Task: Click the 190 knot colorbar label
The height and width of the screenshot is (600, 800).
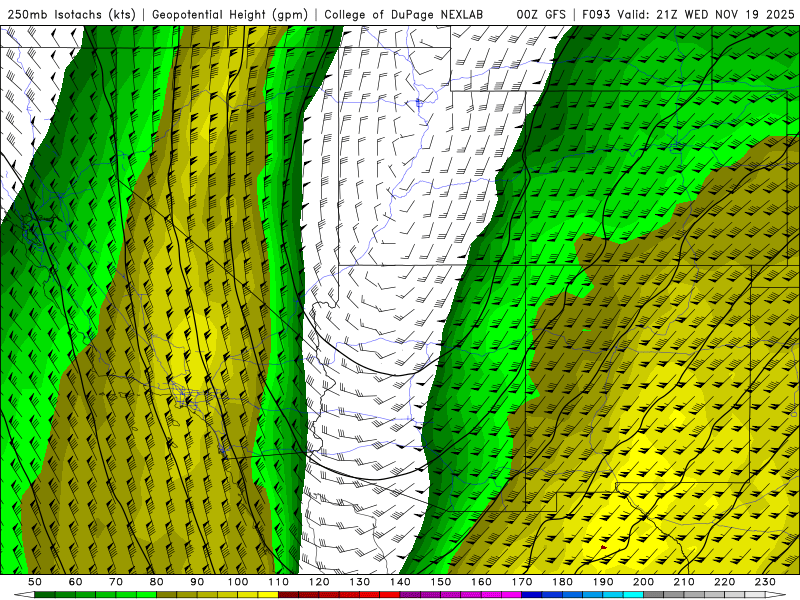Action: tap(604, 582)
